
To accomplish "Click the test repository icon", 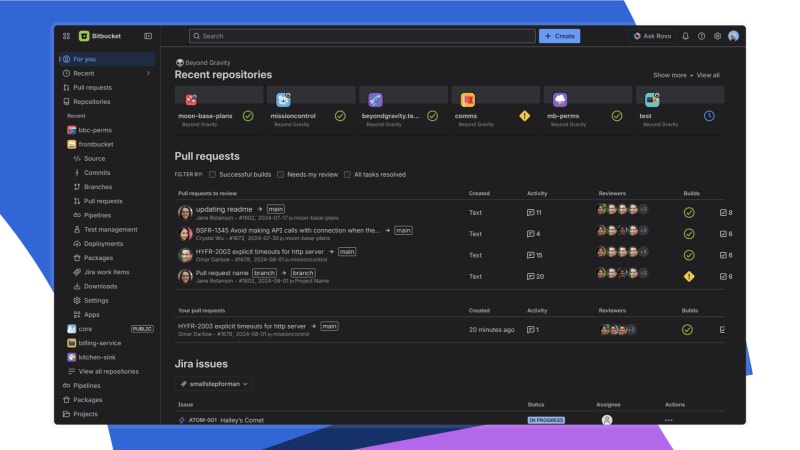I will (652, 99).
